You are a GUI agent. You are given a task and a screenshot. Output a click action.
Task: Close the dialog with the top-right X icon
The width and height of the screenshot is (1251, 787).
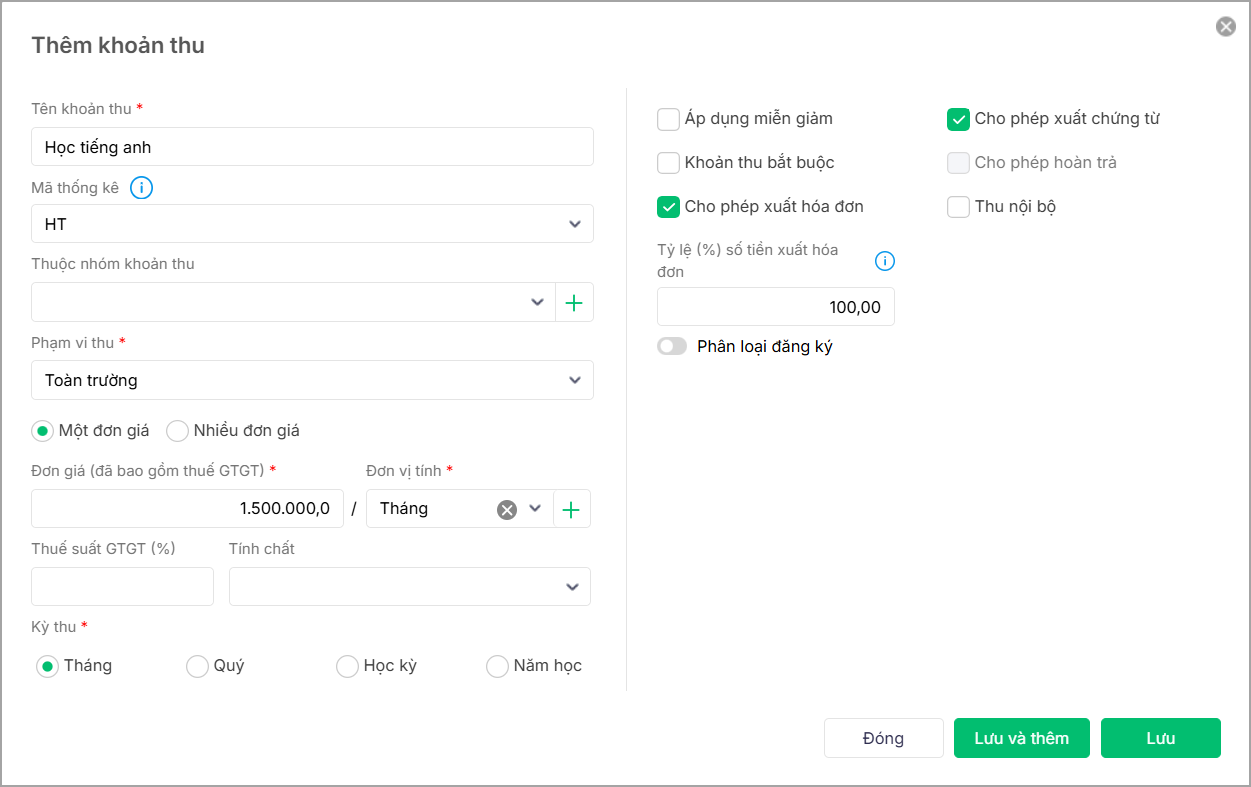coord(1225,27)
